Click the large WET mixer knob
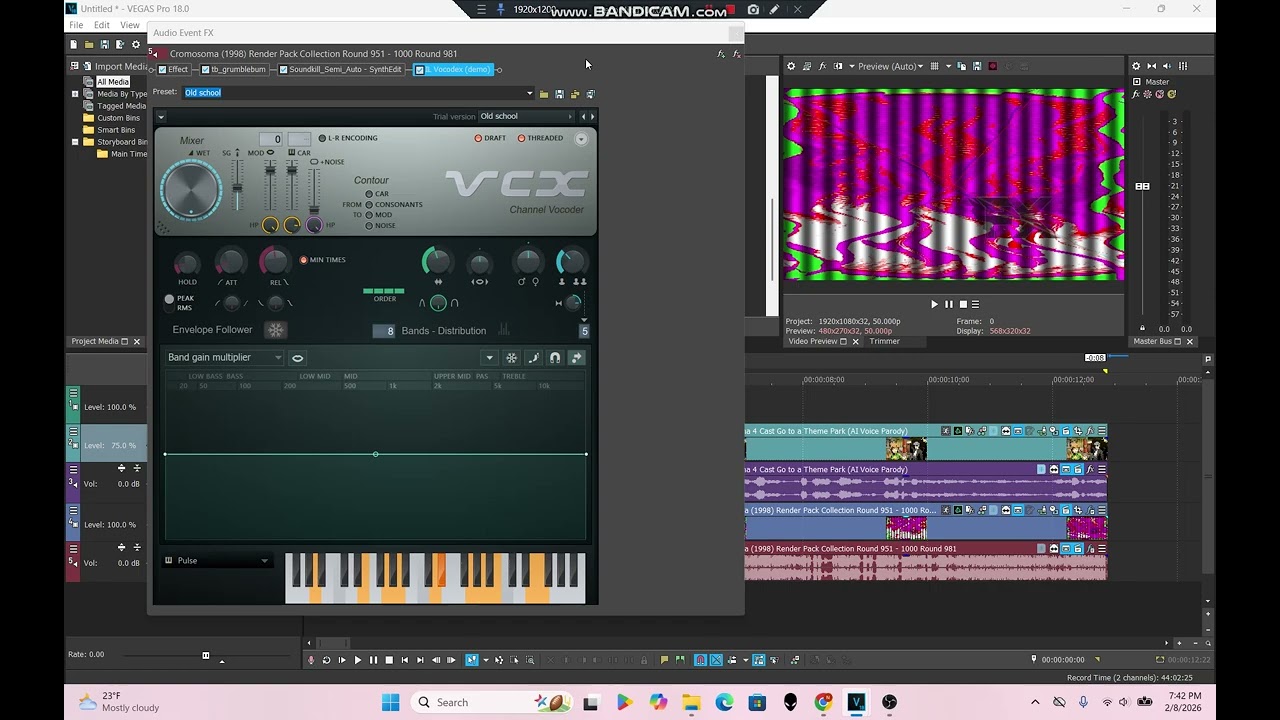Image resolution: width=1280 pixels, height=720 pixels. (191, 189)
